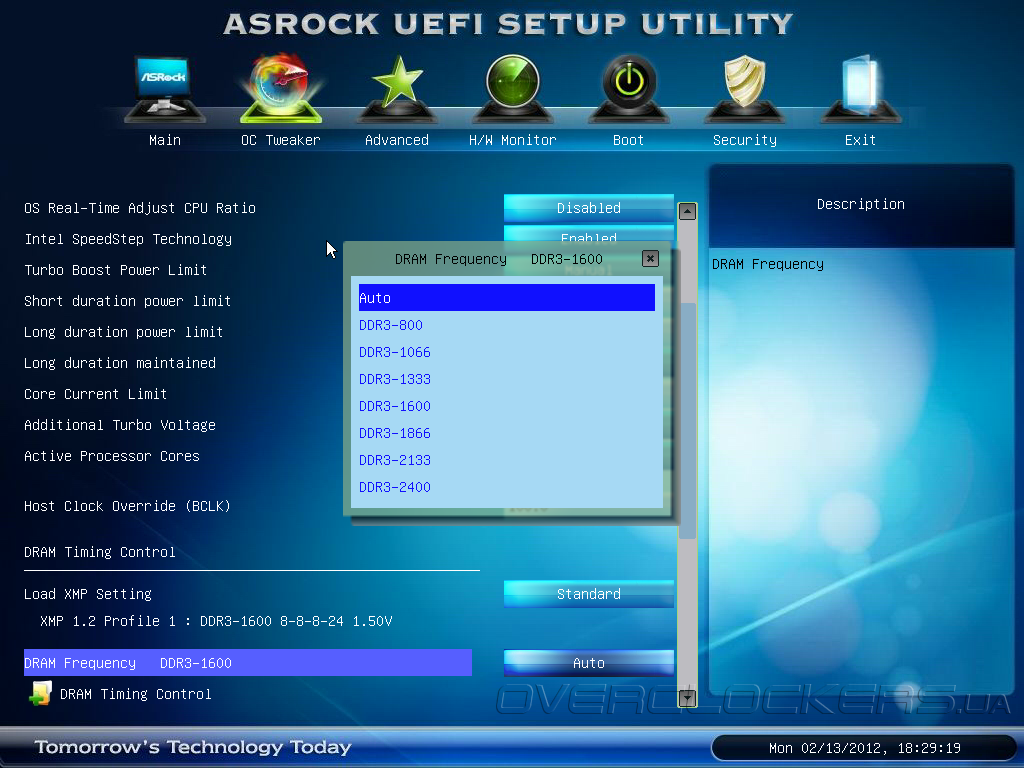Click the scrollbar up arrow

click(x=687, y=211)
